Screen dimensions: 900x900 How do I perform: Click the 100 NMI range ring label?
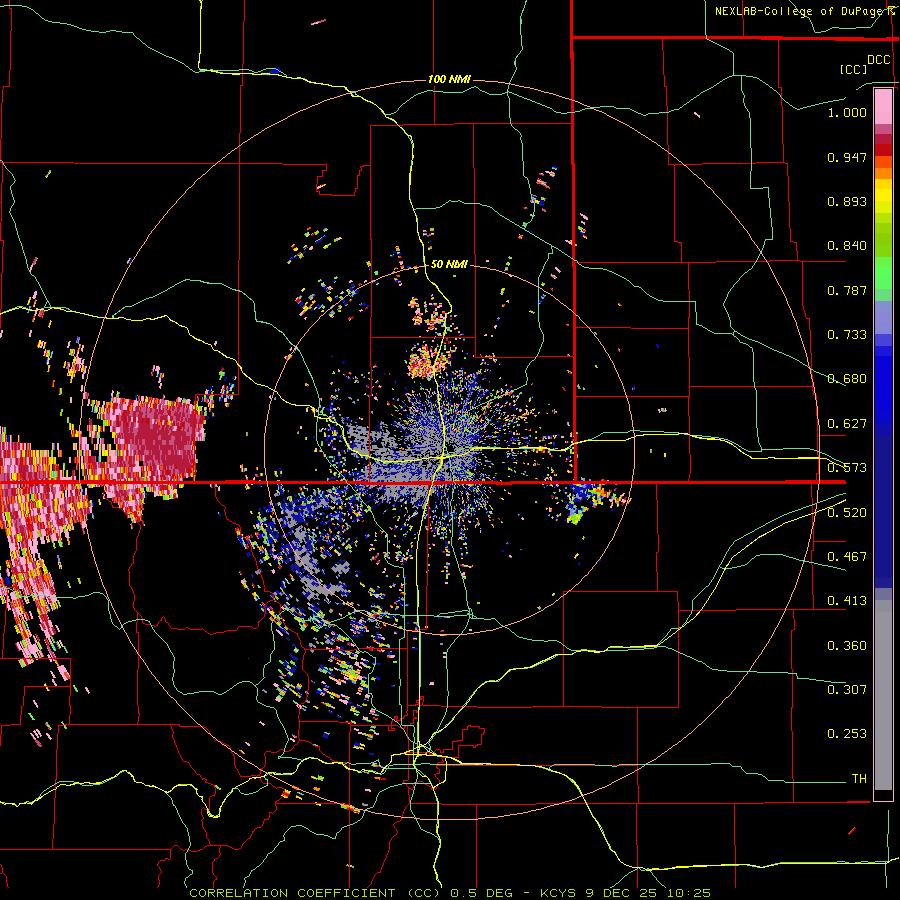(x=449, y=79)
